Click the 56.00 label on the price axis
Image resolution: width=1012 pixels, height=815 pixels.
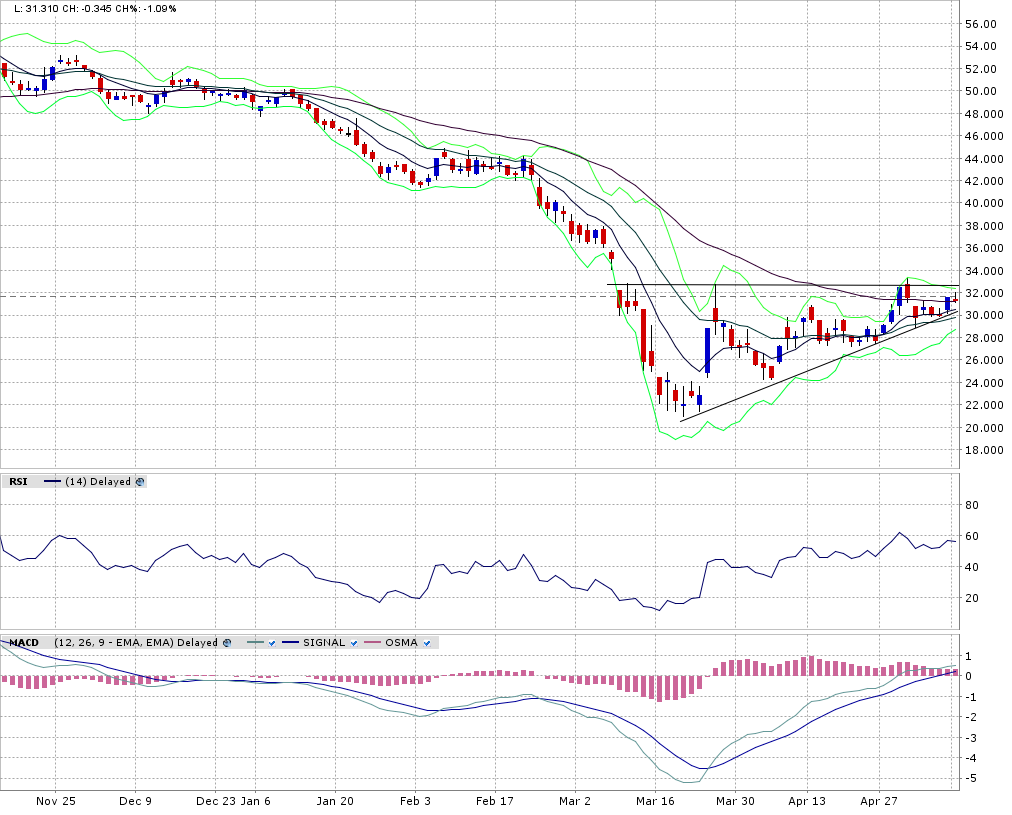tap(982, 24)
